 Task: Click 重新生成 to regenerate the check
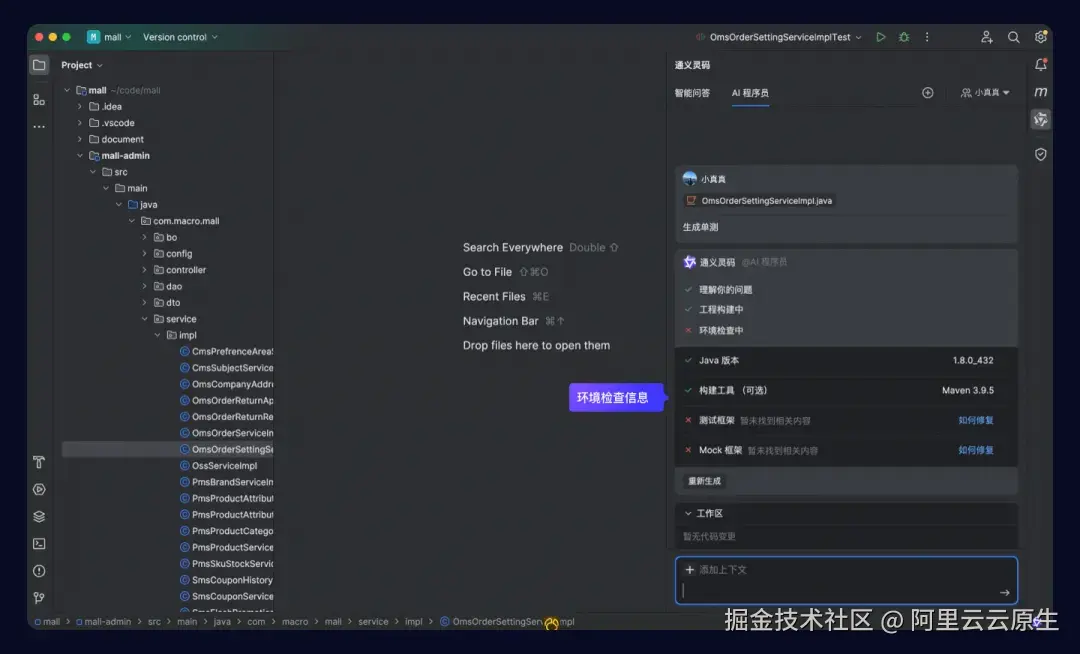[x=703, y=481]
